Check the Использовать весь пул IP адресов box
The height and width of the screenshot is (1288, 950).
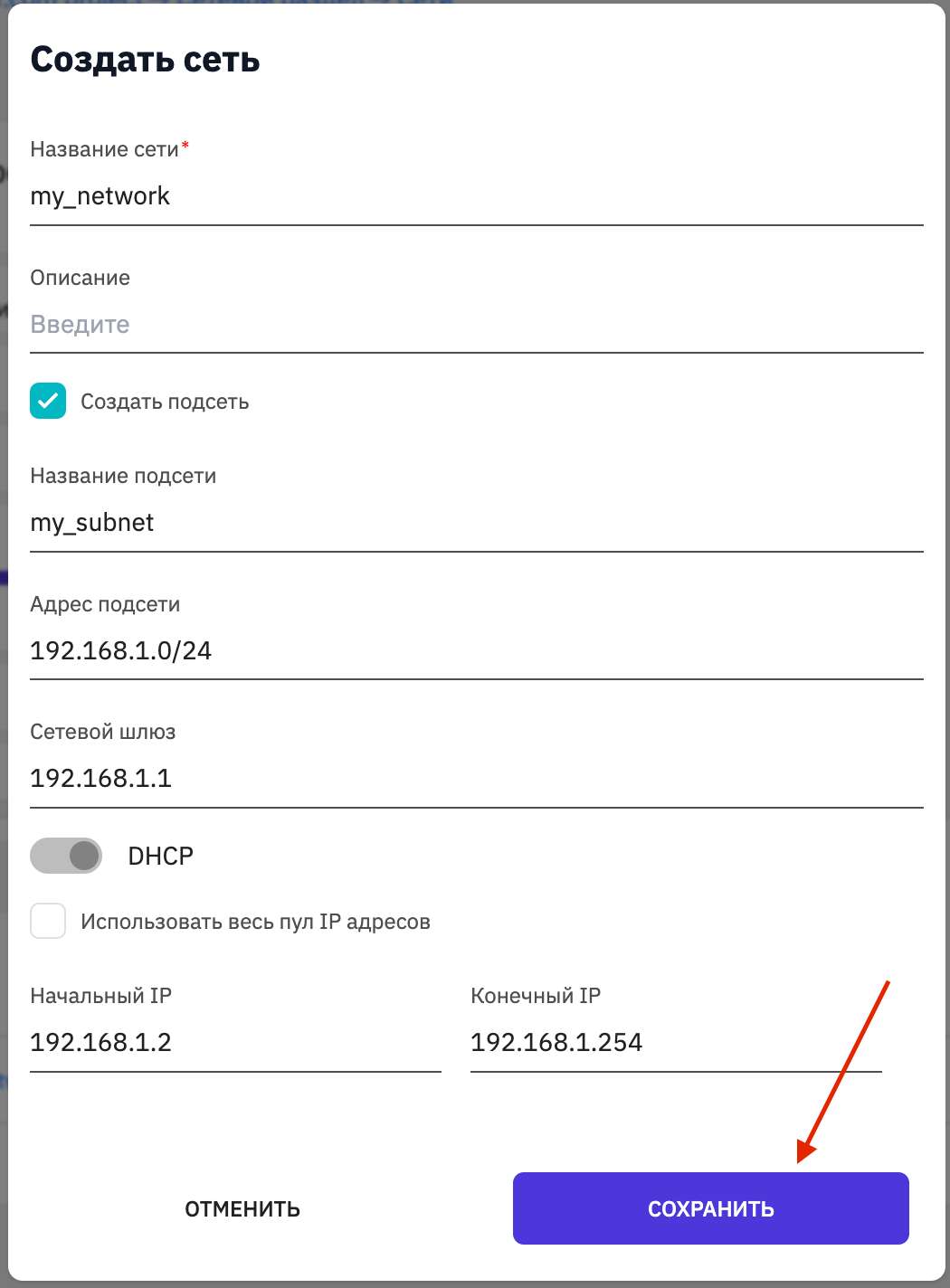[x=48, y=921]
